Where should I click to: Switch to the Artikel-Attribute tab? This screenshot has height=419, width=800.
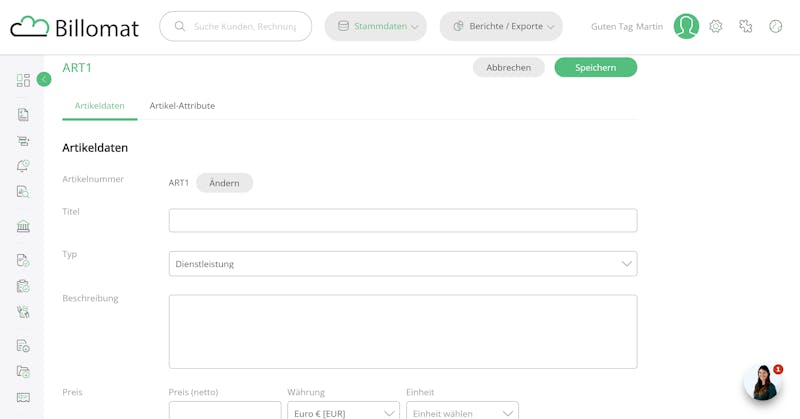(x=182, y=106)
